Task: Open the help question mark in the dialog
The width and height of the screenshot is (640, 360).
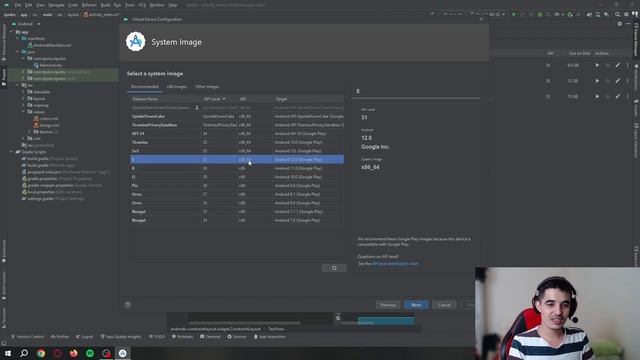Action: tap(128, 305)
